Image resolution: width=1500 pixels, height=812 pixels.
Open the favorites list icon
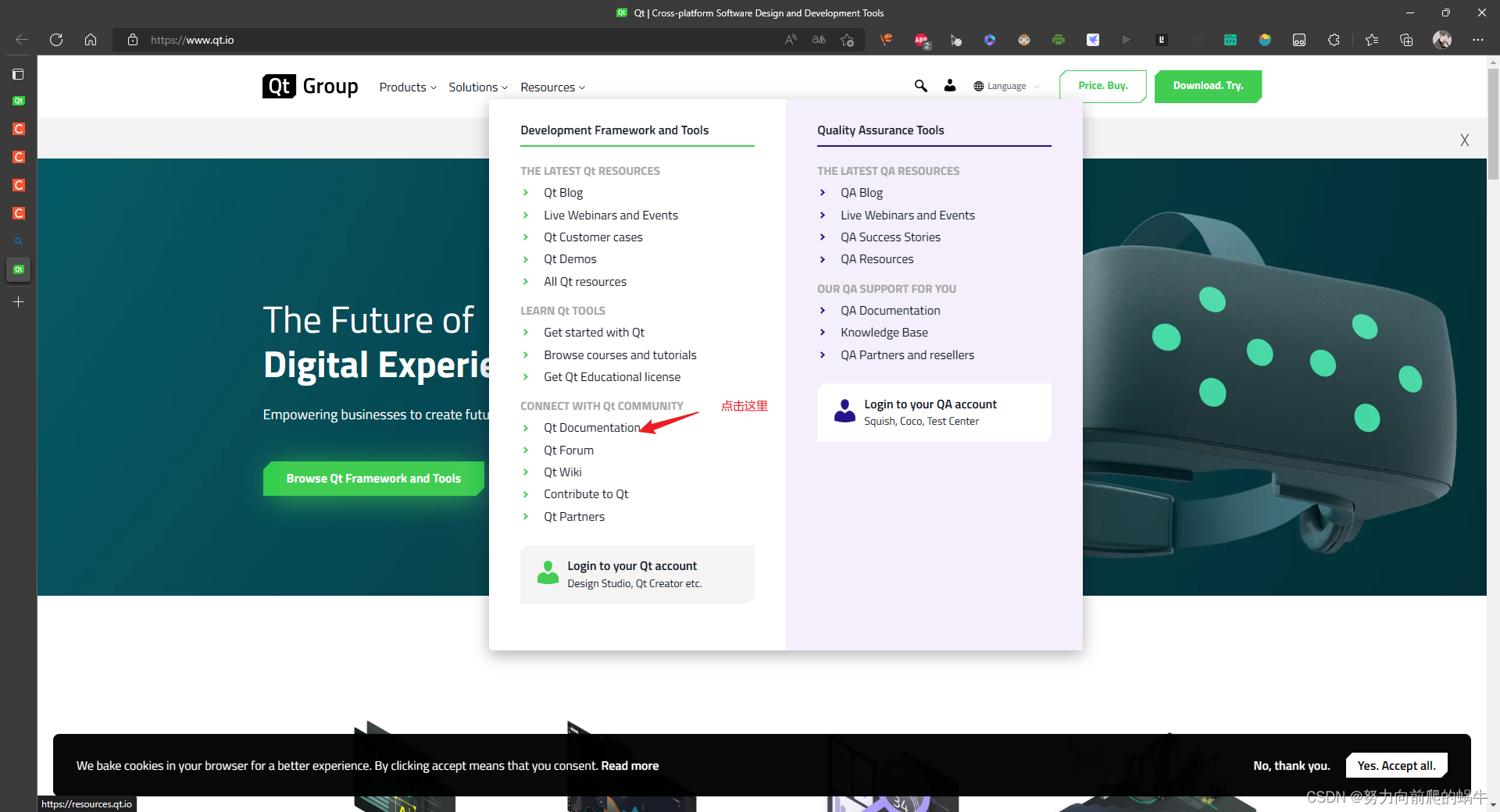[x=1372, y=40]
